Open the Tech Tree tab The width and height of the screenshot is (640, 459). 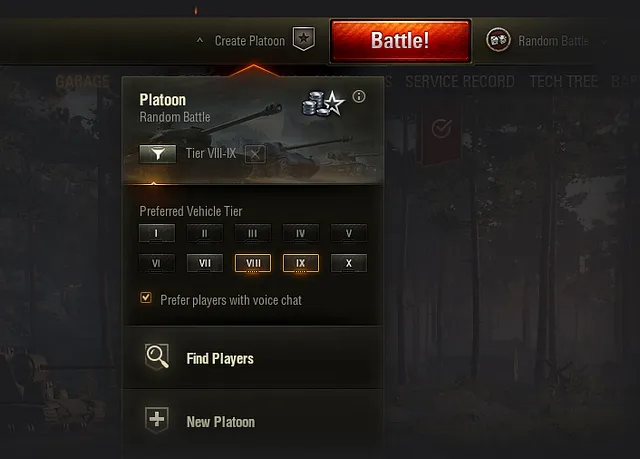[x=564, y=82]
